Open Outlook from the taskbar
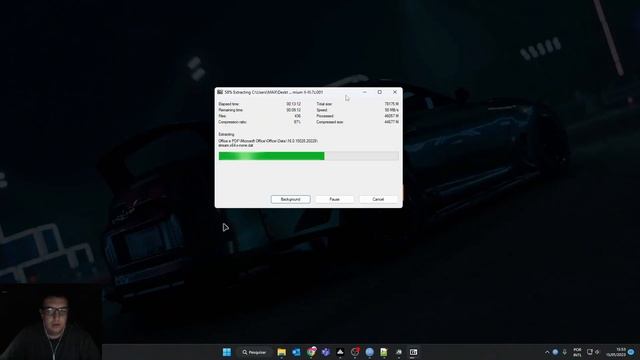The width and height of the screenshot is (640, 360). pyautogui.click(x=296, y=352)
